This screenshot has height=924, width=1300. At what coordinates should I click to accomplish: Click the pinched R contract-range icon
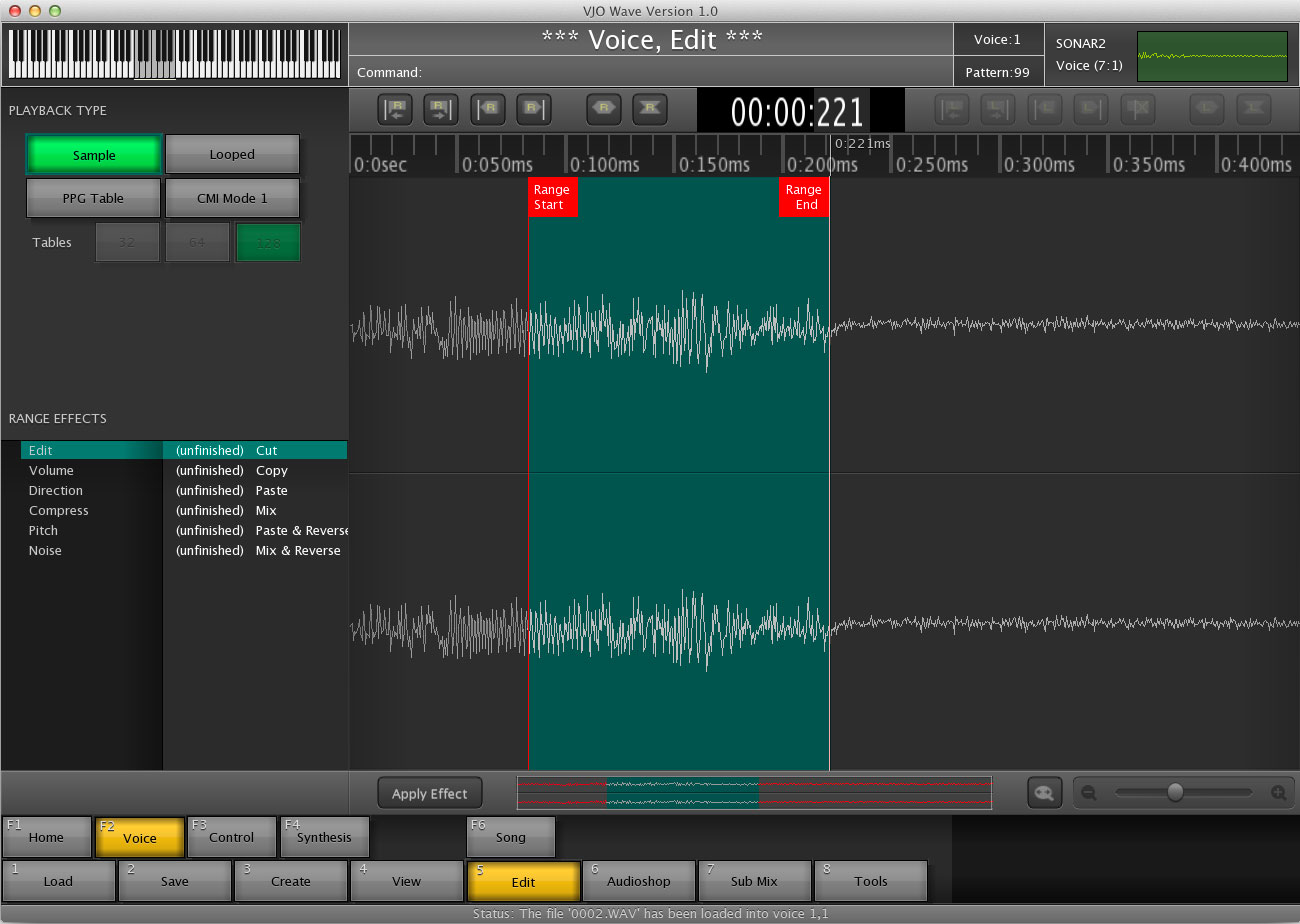point(650,109)
